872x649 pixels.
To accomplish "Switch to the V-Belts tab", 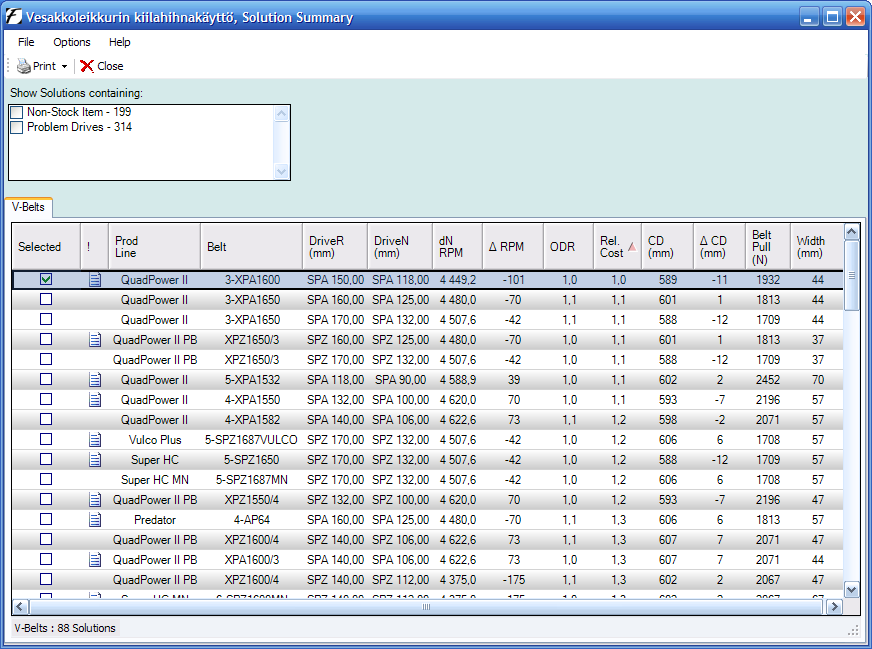I will tap(28, 207).
